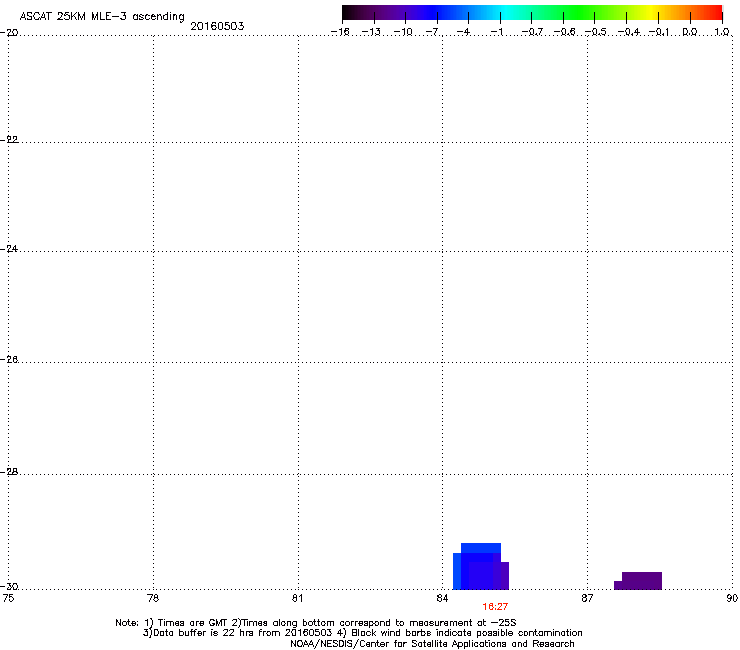Viewport: 740px width, 650px height.
Task: Click the latitude axis label -24
Action: pos(9,249)
